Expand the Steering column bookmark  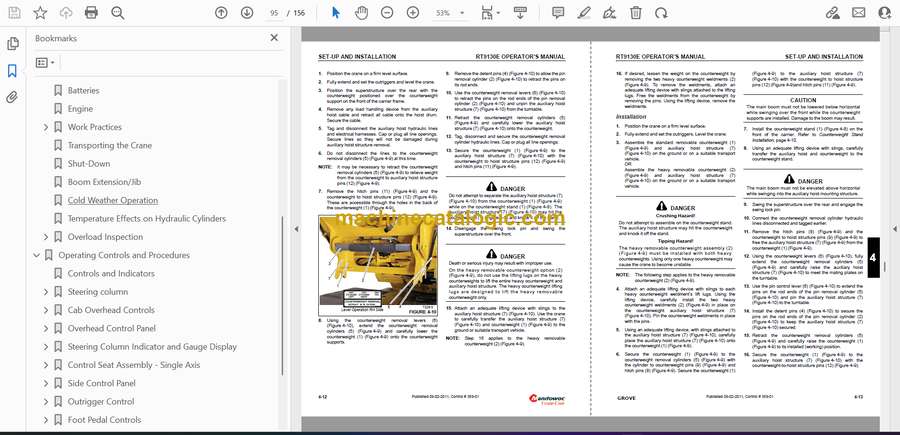click(46, 292)
